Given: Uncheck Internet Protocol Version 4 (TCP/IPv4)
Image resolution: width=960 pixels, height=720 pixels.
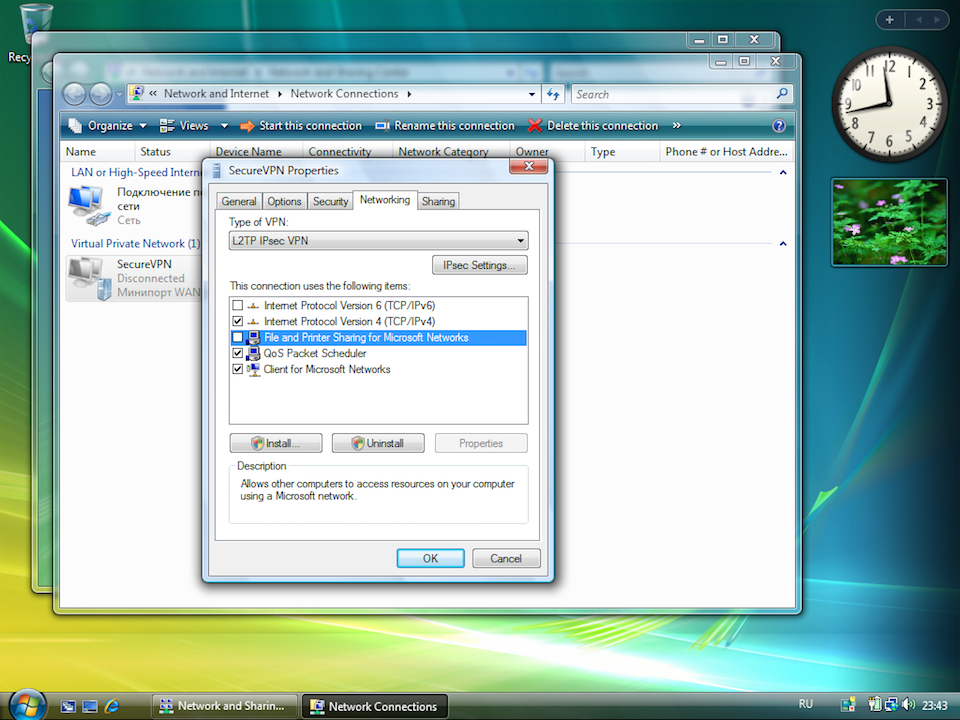Looking at the screenshot, I should point(238,321).
